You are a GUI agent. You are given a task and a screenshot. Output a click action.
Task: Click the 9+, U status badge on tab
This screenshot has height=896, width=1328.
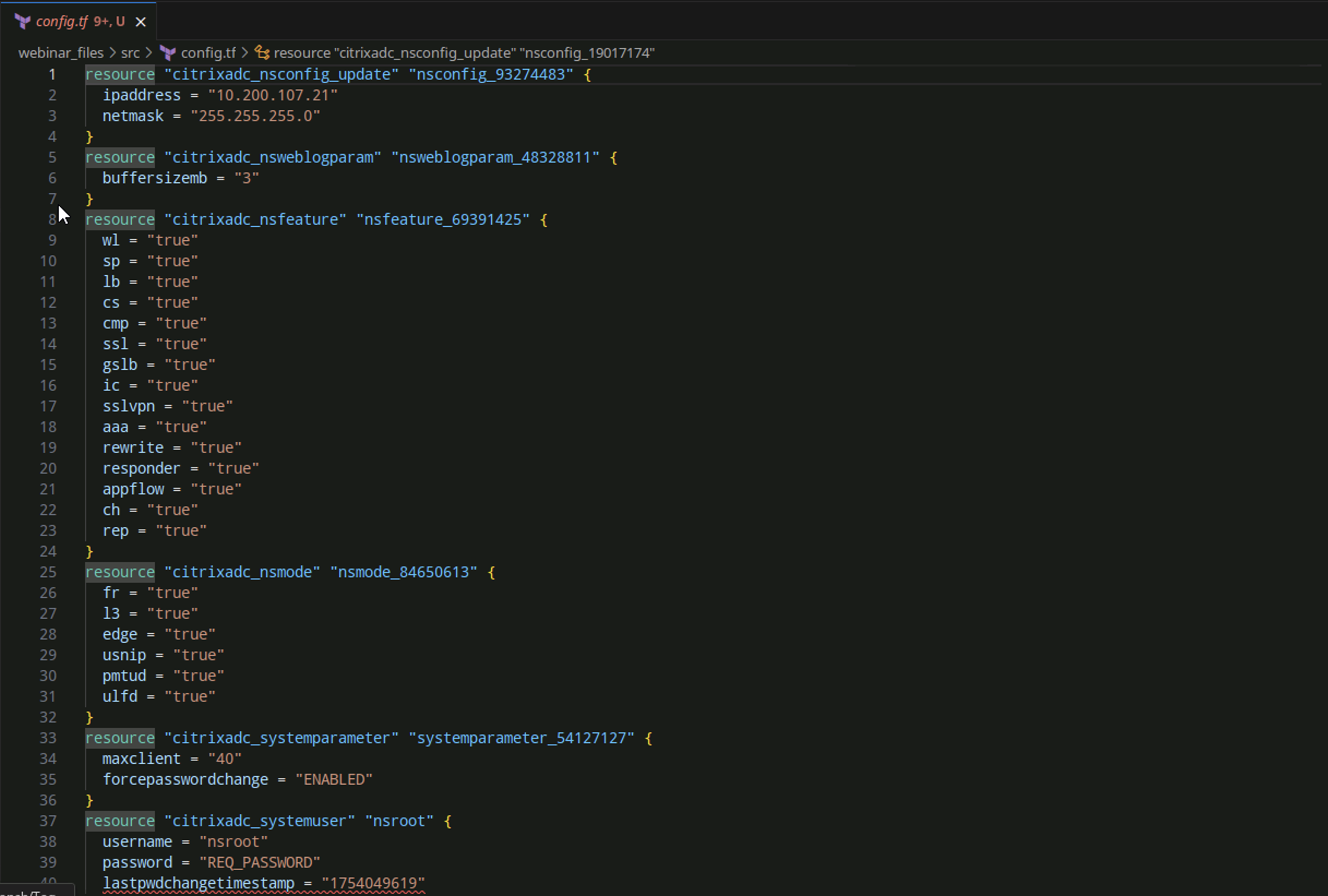point(109,22)
